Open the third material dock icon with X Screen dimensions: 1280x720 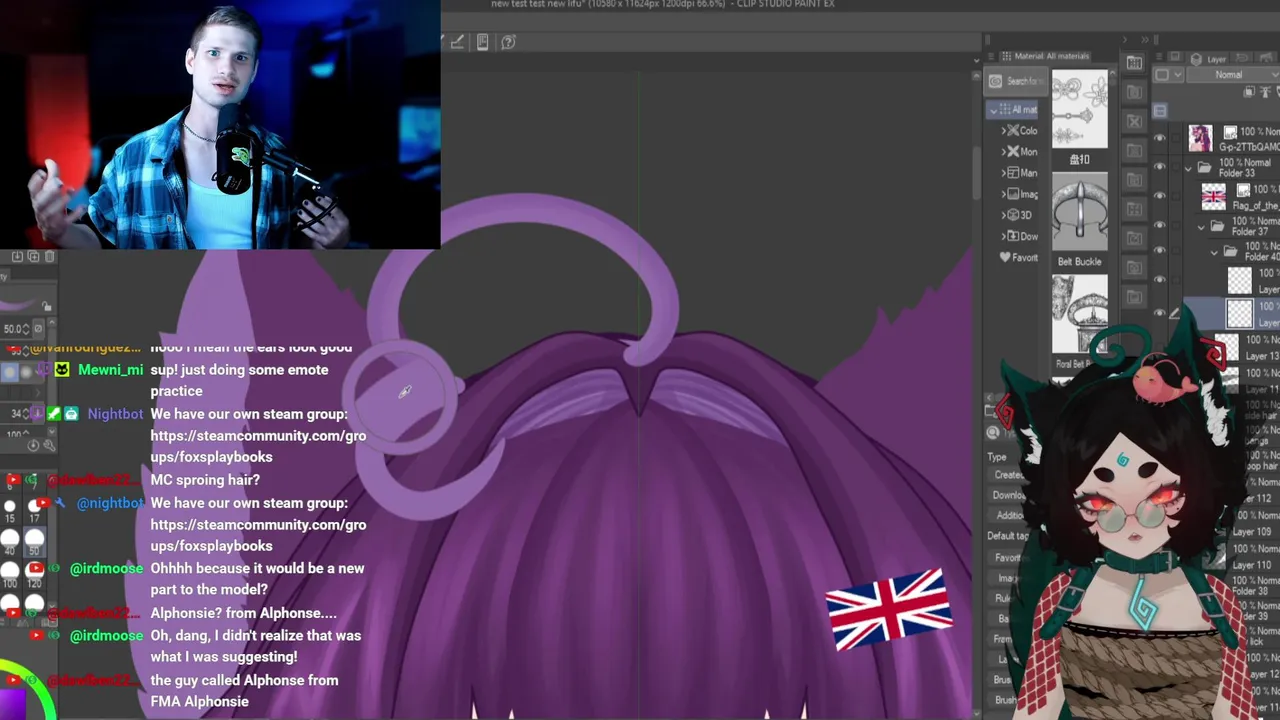click(1134, 121)
